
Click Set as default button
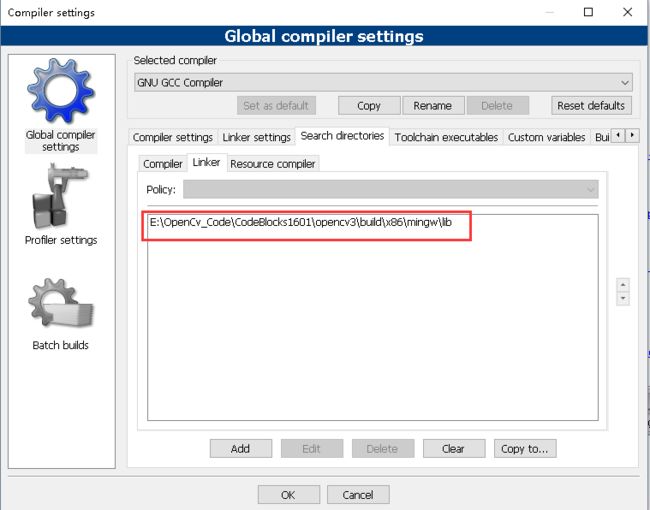point(276,106)
